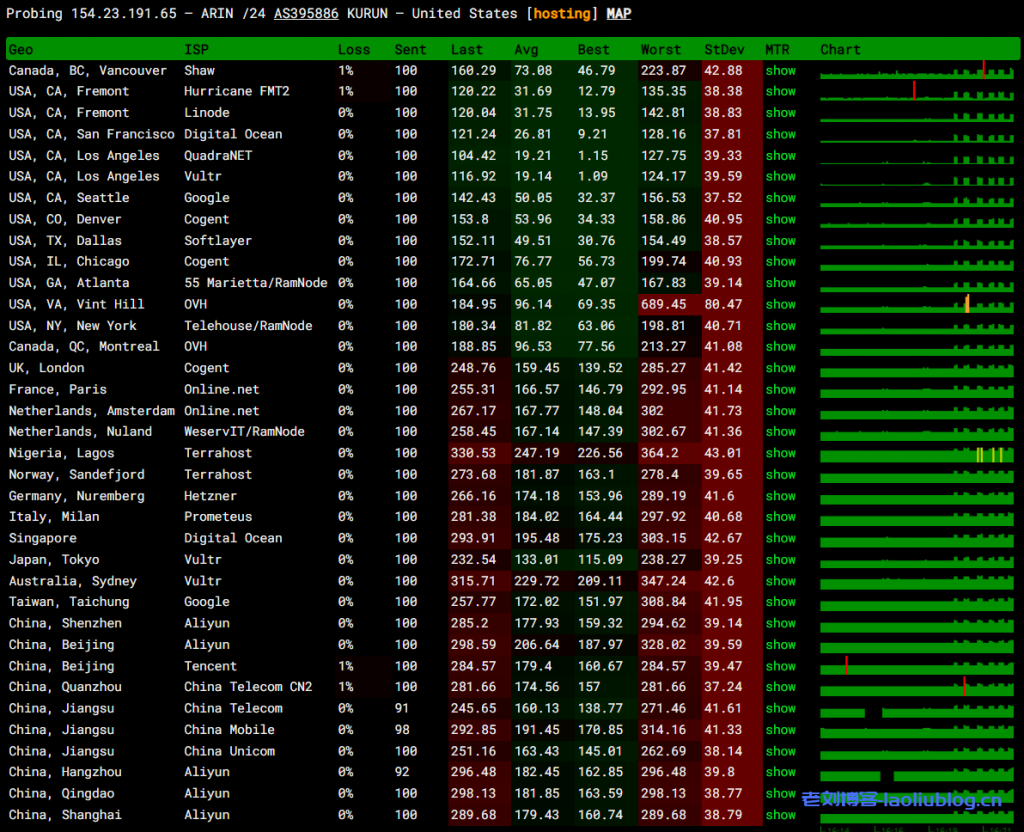Click the Worst column header
Screen dimensions: 1024x832
[661, 50]
